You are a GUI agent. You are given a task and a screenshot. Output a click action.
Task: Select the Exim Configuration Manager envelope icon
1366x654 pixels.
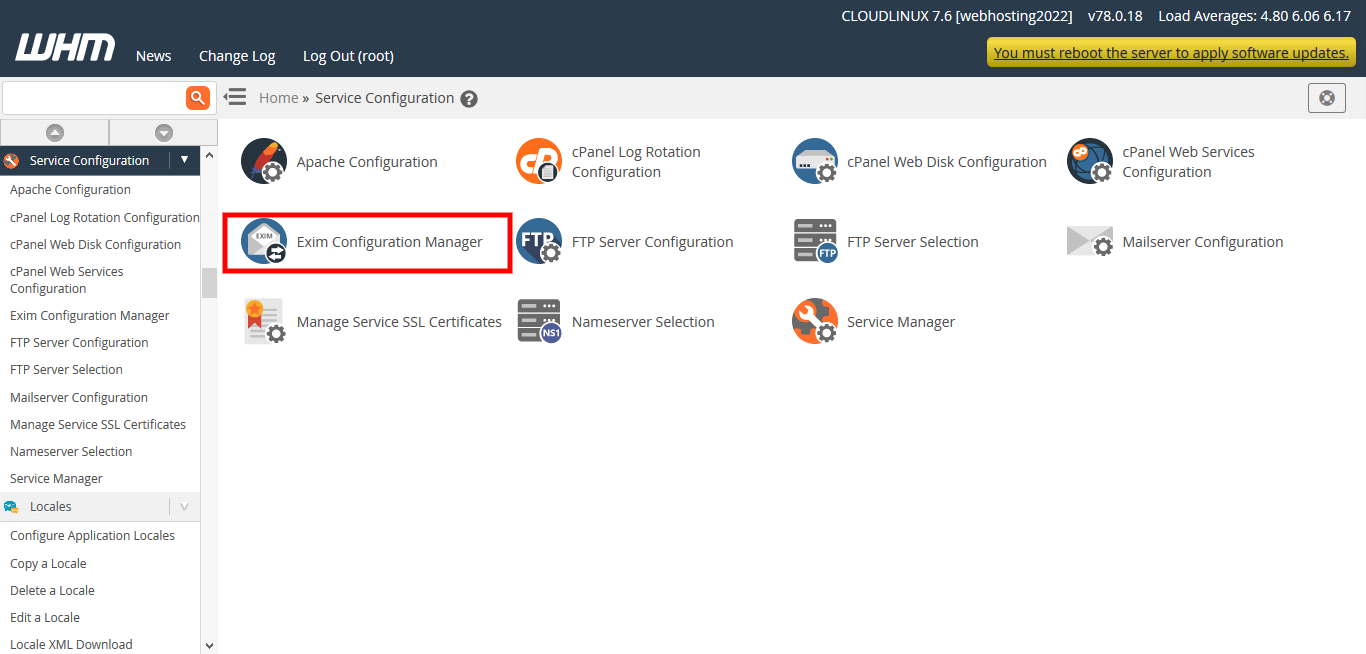coord(264,242)
